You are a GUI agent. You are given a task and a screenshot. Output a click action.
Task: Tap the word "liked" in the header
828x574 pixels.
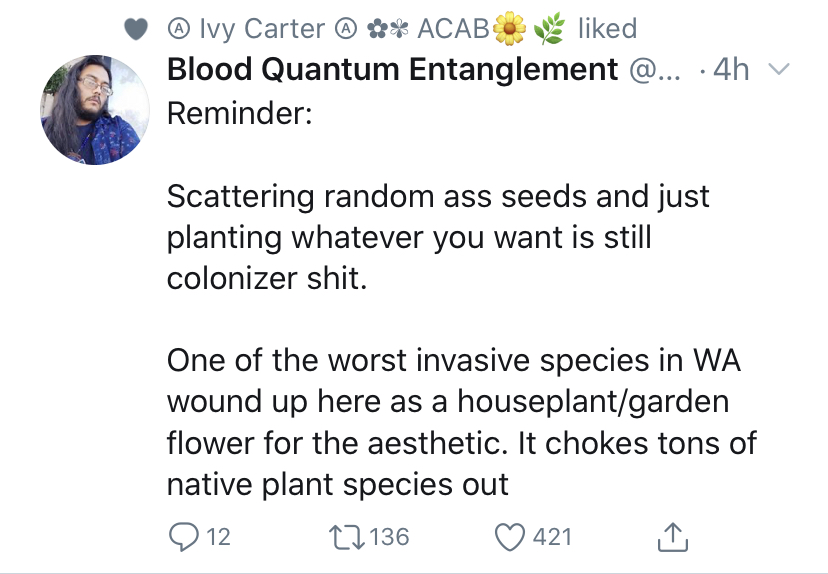point(607,29)
